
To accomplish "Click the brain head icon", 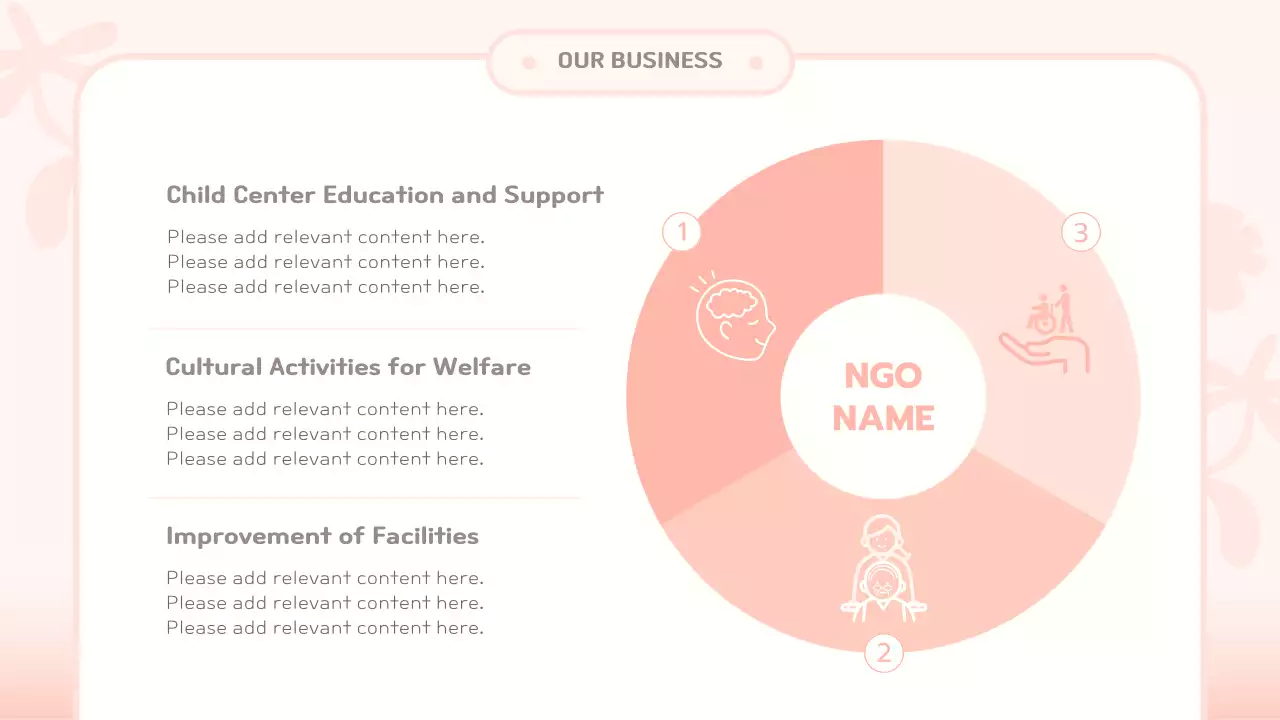I will 735,317.
